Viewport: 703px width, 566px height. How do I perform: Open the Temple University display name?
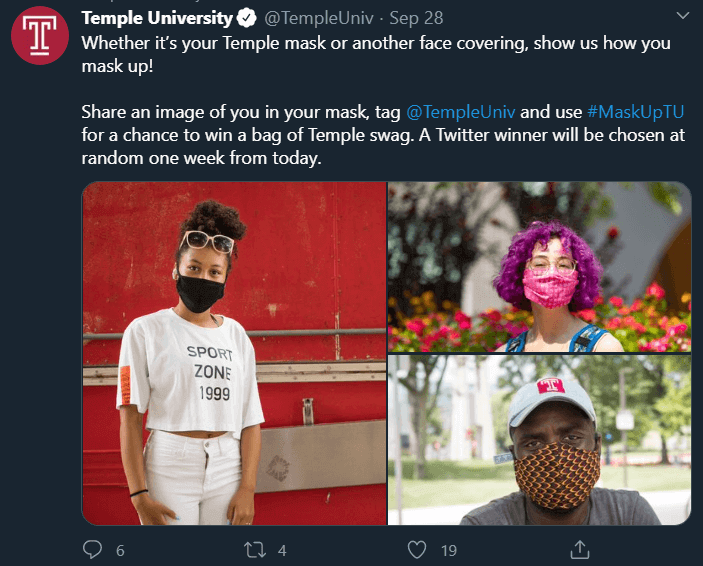coord(156,18)
